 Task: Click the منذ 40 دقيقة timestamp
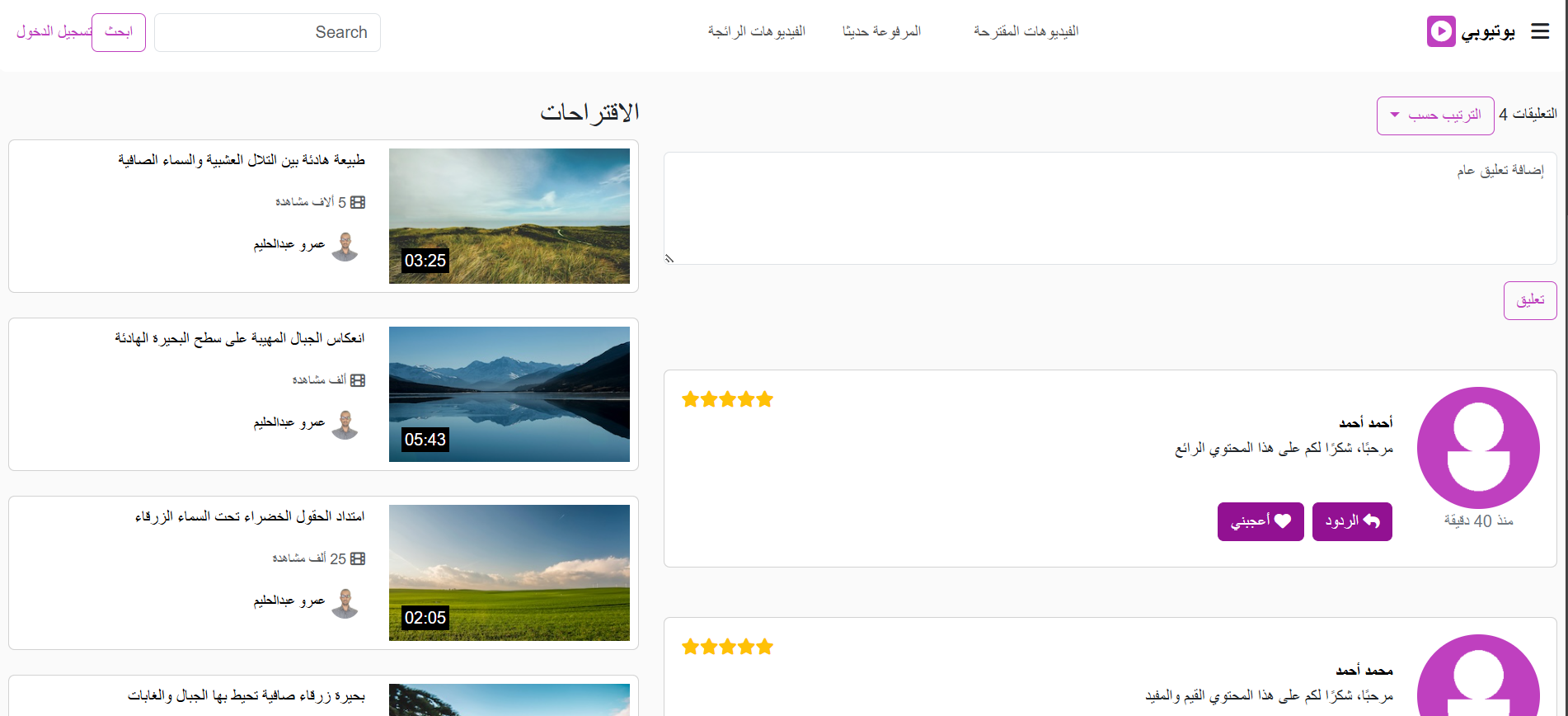(1478, 521)
